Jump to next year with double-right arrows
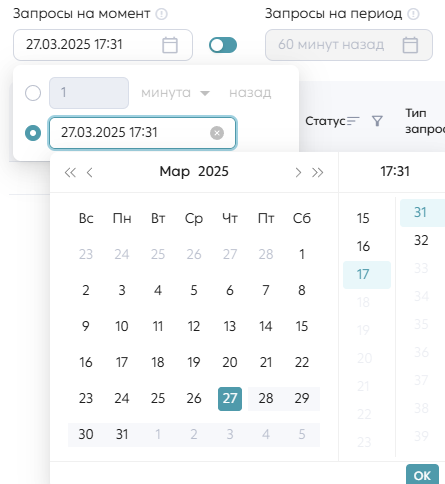The image size is (445, 484). pos(318,172)
